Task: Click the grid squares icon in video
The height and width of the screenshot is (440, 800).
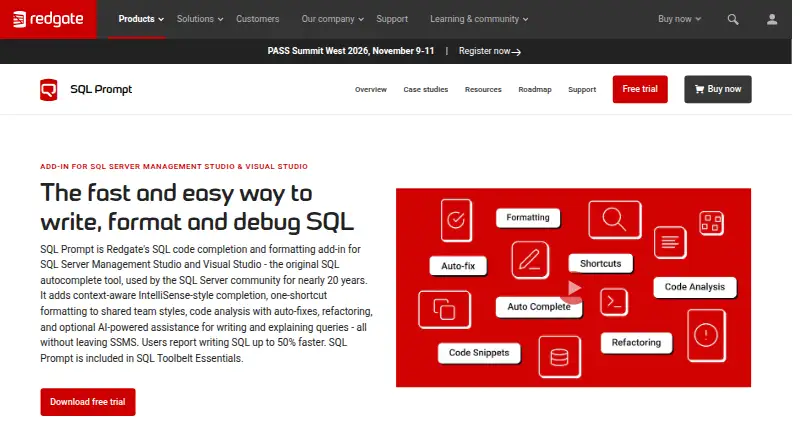Action: (711, 223)
